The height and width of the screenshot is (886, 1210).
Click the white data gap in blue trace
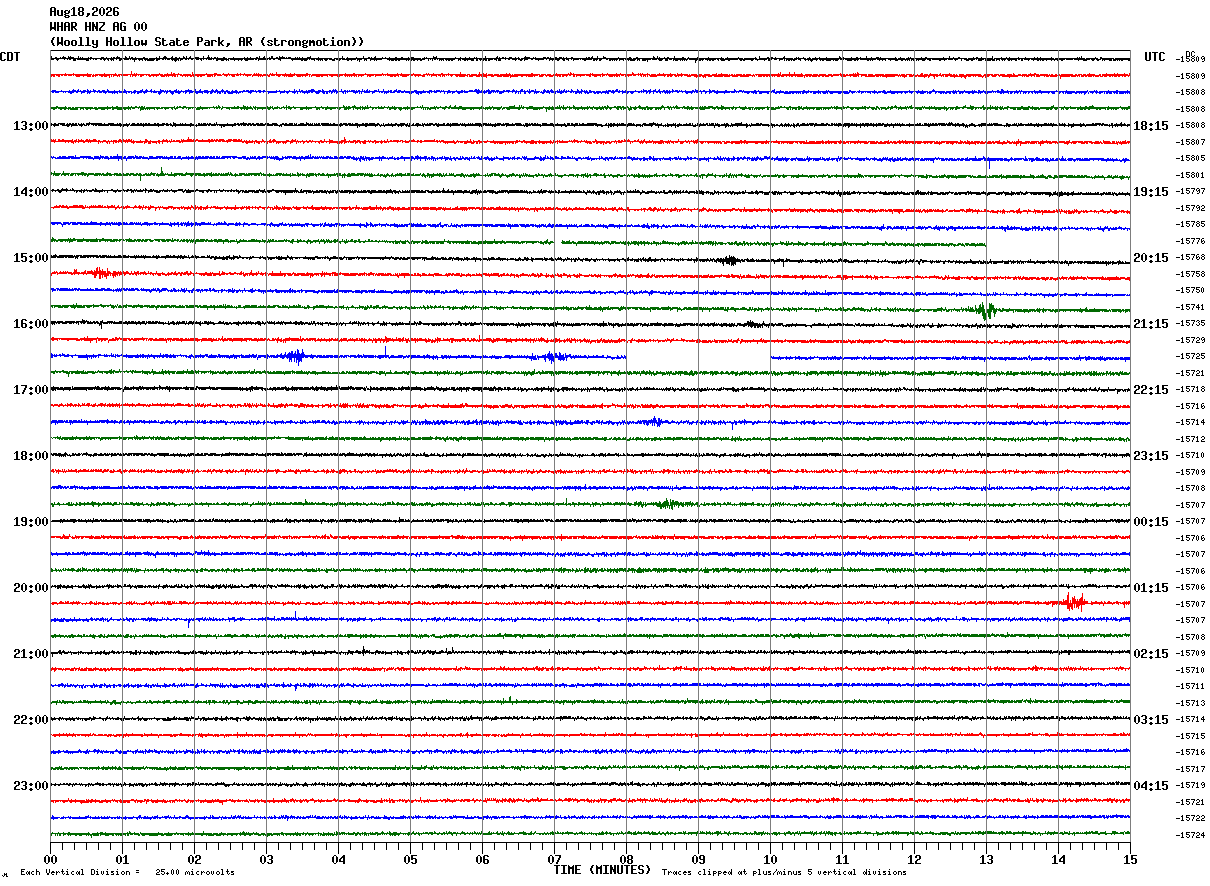point(698,356)
